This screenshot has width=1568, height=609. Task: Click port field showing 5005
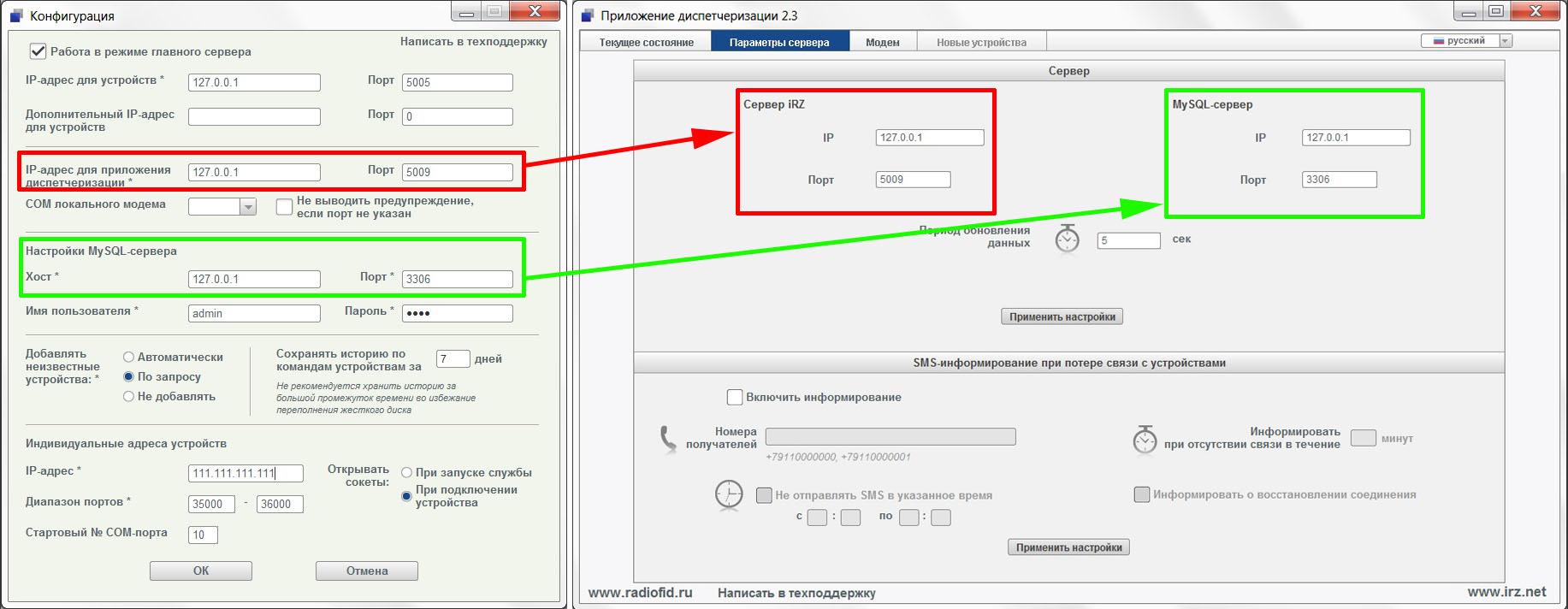[458, 82]
